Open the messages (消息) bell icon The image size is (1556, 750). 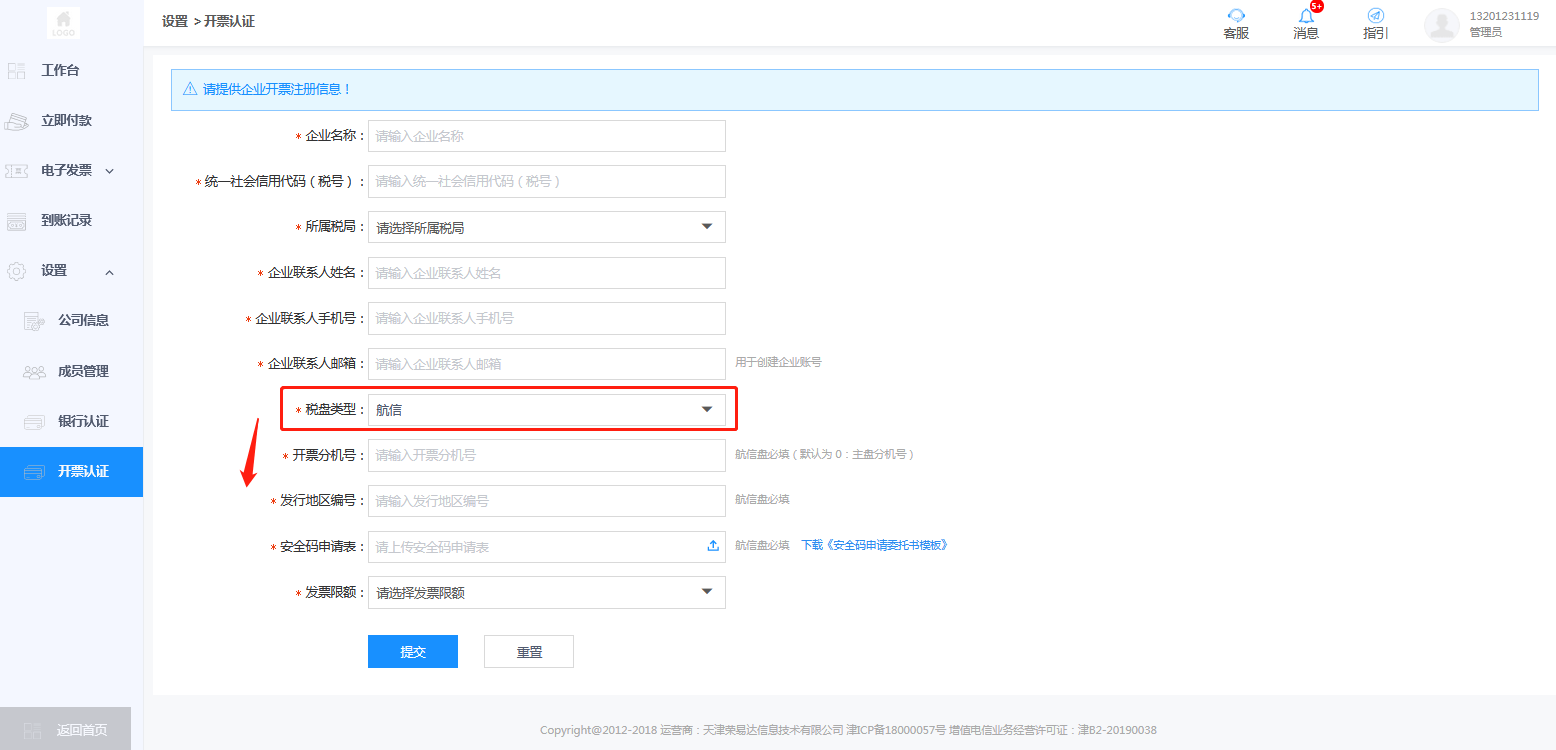pyautogui.click(x=1306, y=16)
